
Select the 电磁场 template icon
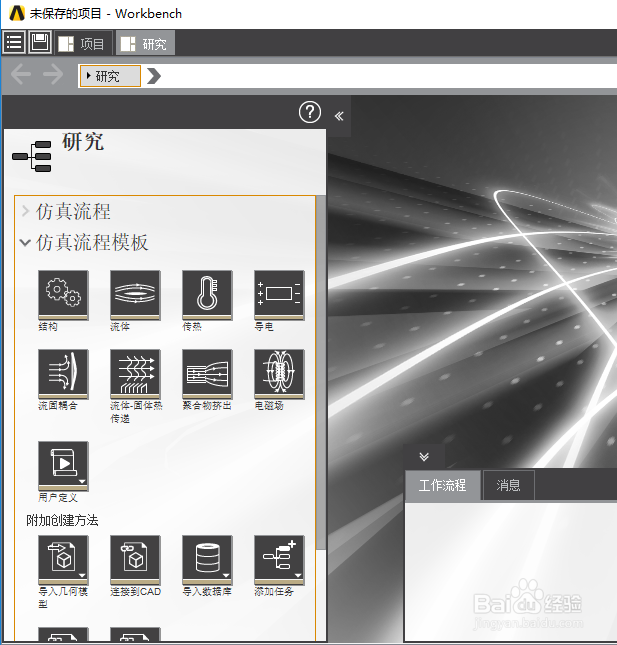279,374
